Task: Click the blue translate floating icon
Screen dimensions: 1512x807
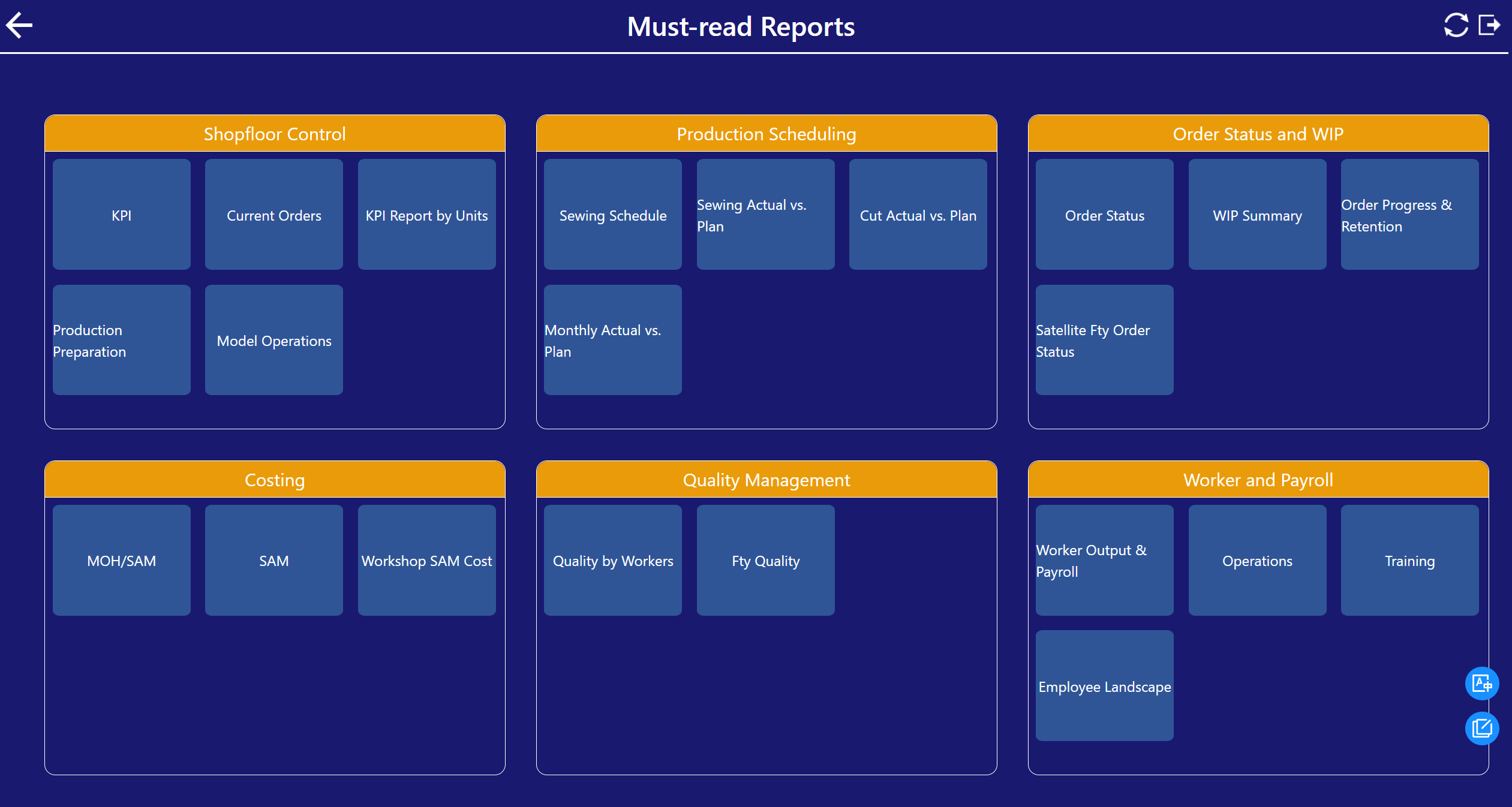Action: [x=1481, y=683]
